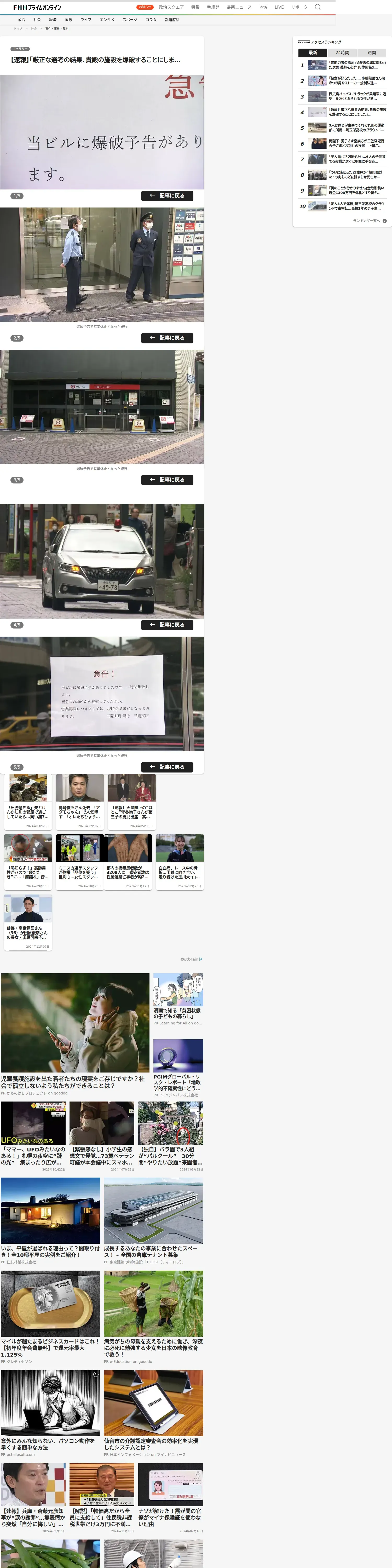Click the トップ breadcrumb link
Image resolution: width=392 pixels, height=1568 pixels.
18,28
